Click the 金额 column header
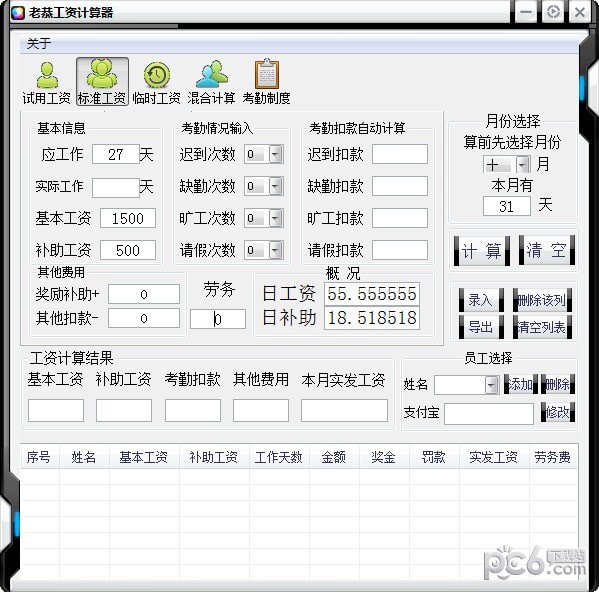Screen dimensions: 599x592 click(x=334, y=457)
